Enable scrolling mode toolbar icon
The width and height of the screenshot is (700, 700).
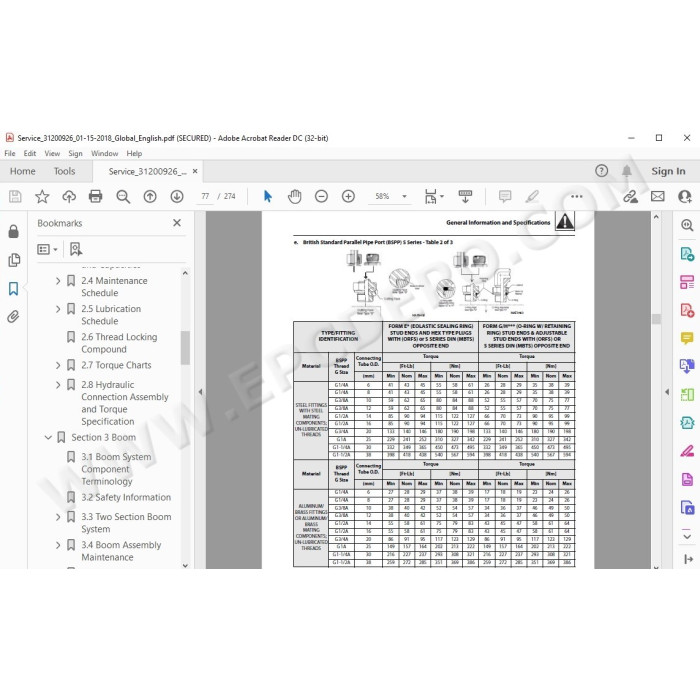(465, 196)
